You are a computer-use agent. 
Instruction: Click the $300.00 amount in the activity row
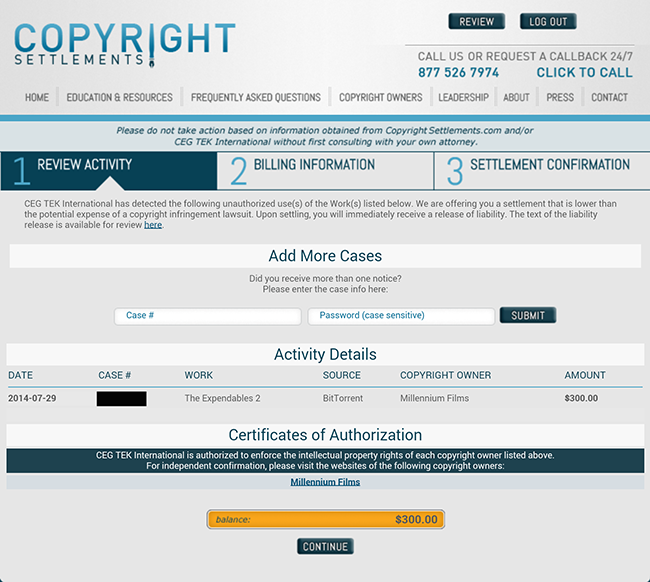click(x=581, y=398)
